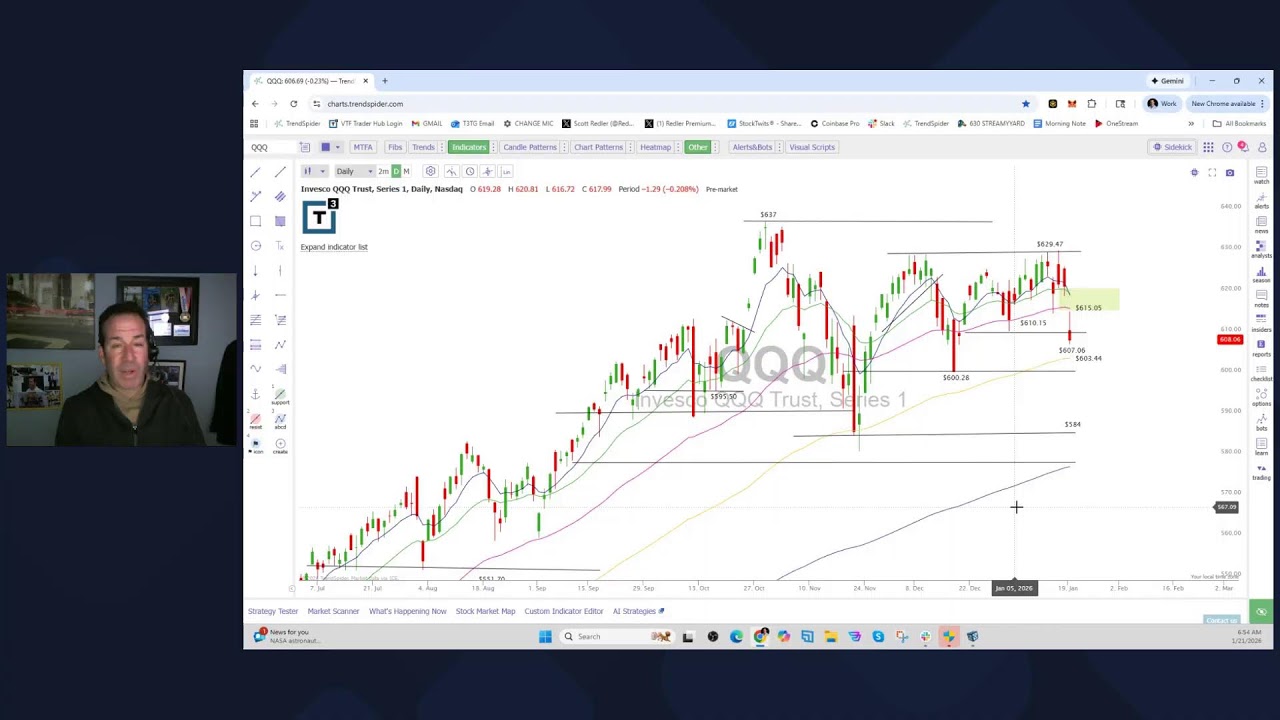1280x720 pixels.
Task: Select the resist line tool
Action: point(255,422)
